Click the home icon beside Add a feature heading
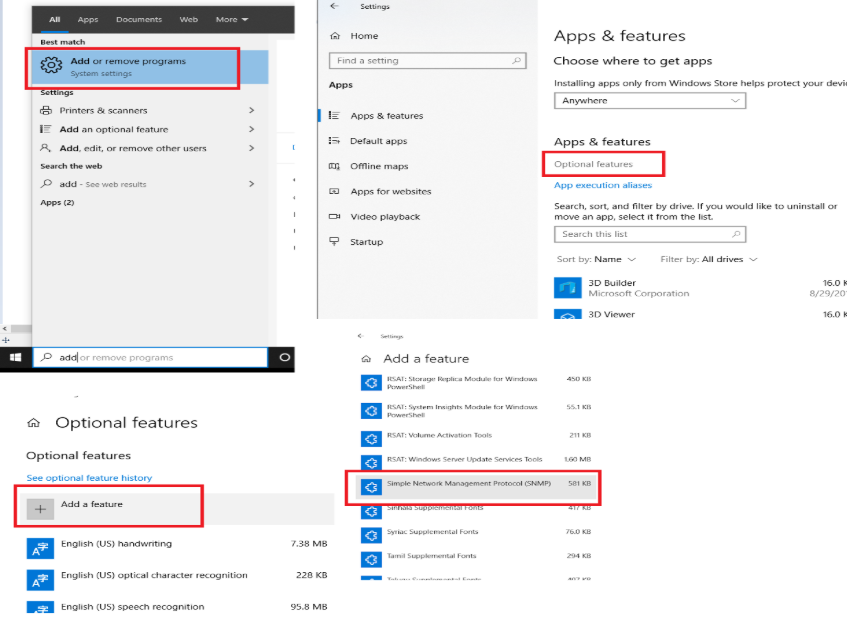The width and height of the screenshot is (868, 625). click(366, 359)
